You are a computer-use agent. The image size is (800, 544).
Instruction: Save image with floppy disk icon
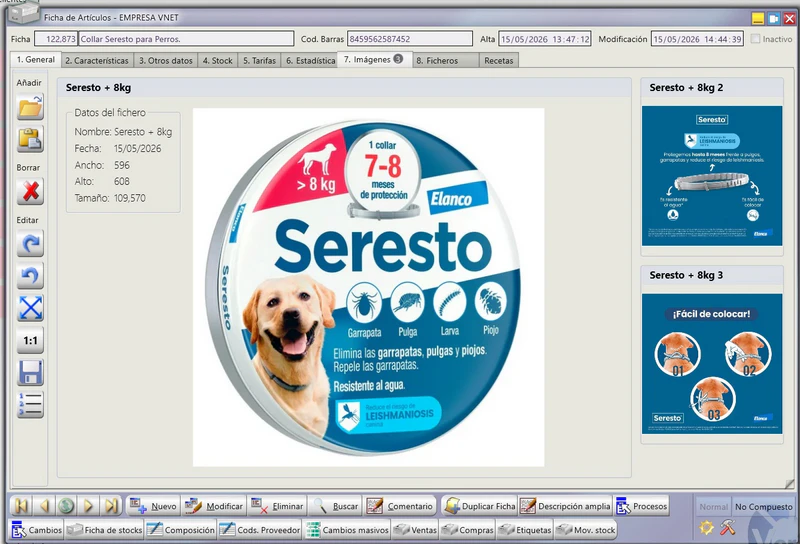pyautogui.click(x=30, y=373)
